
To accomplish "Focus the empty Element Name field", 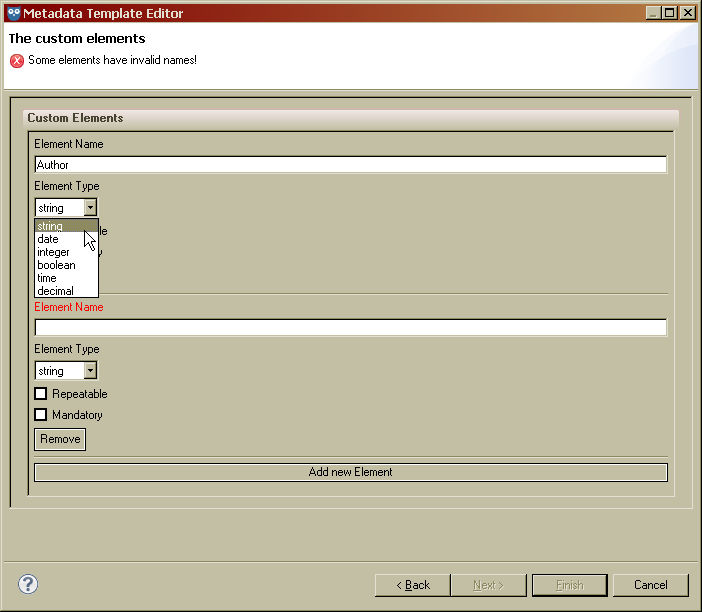I will [350, 328].
